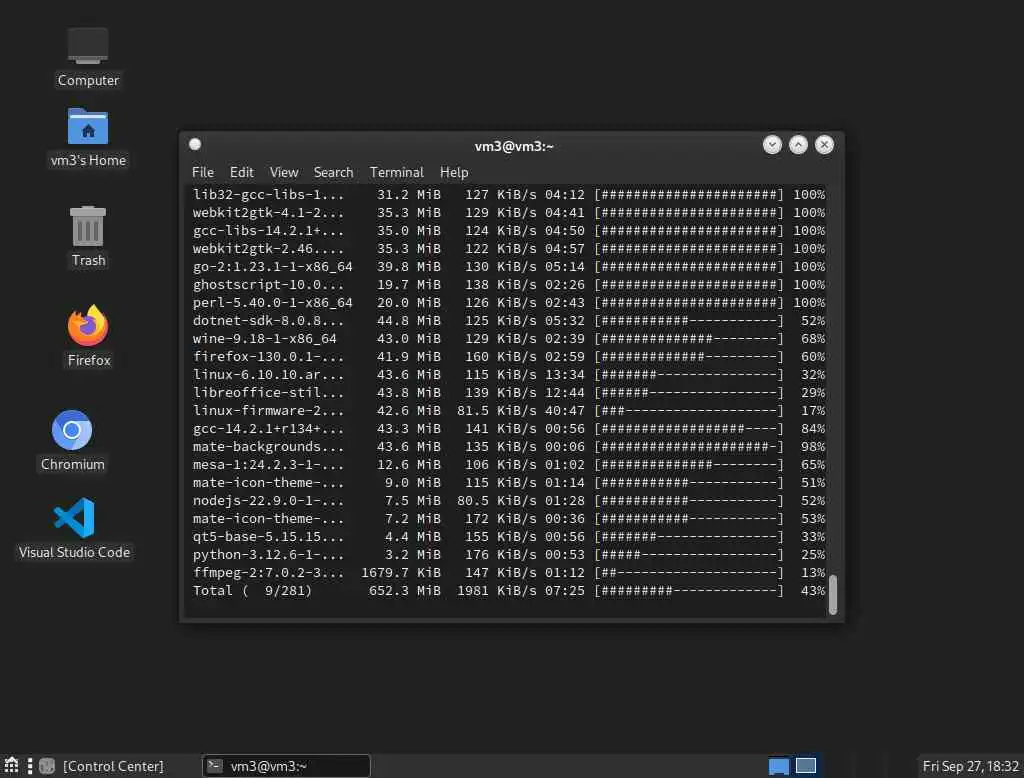Open the Edit menu in terminal
The image size is (1024, 778).
pyautogui.click(x=241, y=172)
